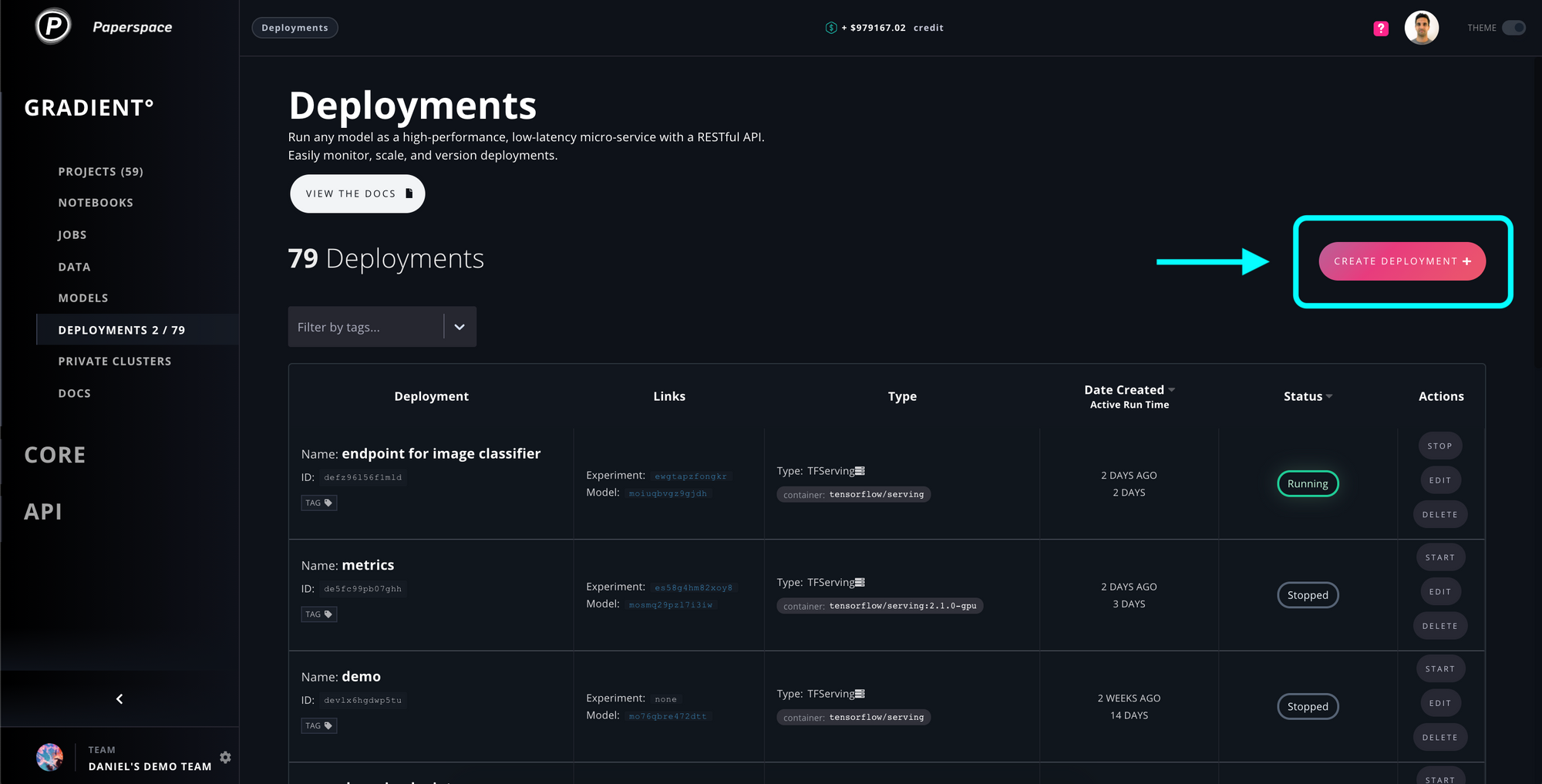Open Docs in the sidebar
Screen dimensions: 1542x784
point(75,393)
